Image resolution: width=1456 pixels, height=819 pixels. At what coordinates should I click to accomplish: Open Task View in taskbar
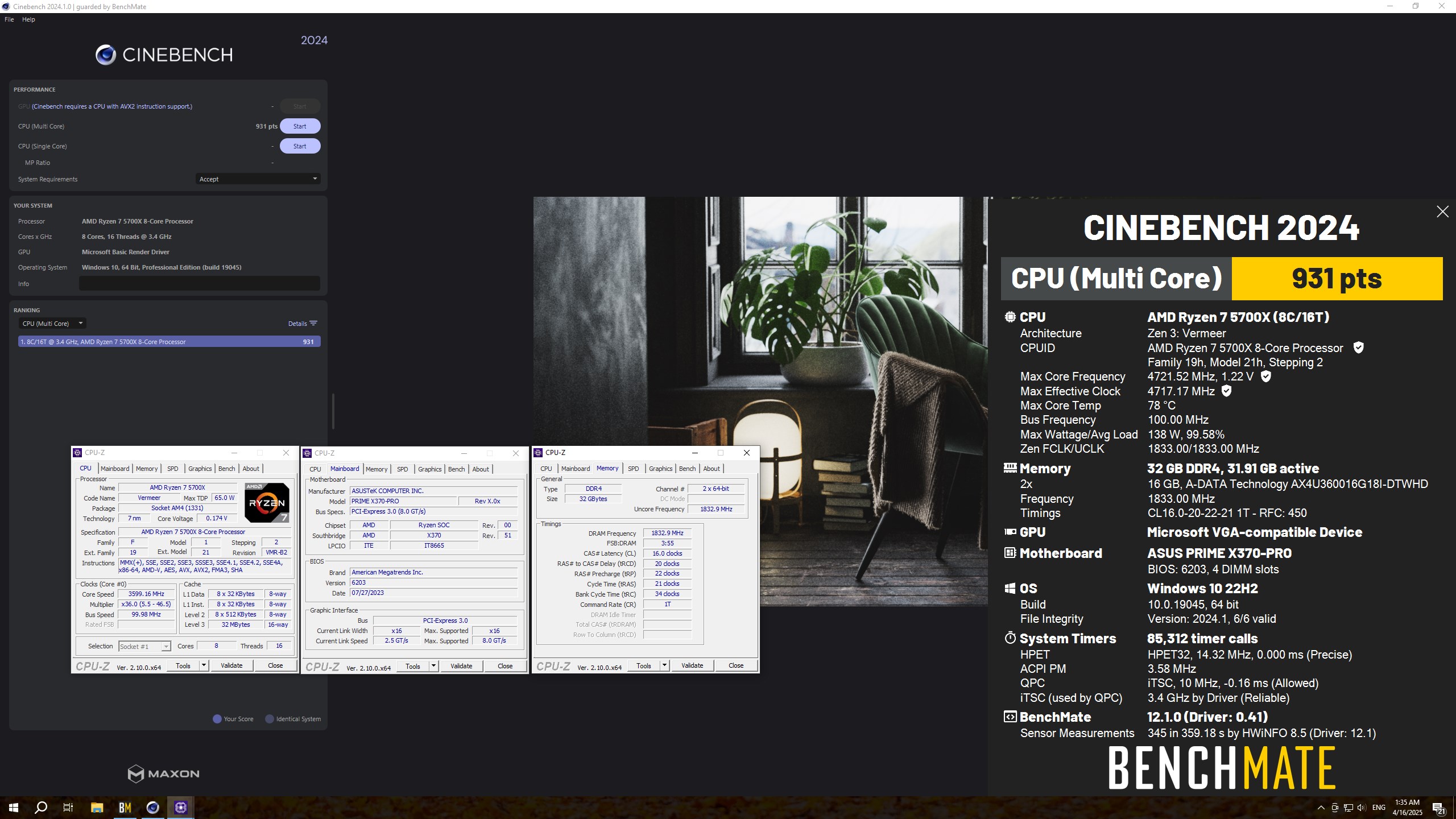tap(68, 808)
